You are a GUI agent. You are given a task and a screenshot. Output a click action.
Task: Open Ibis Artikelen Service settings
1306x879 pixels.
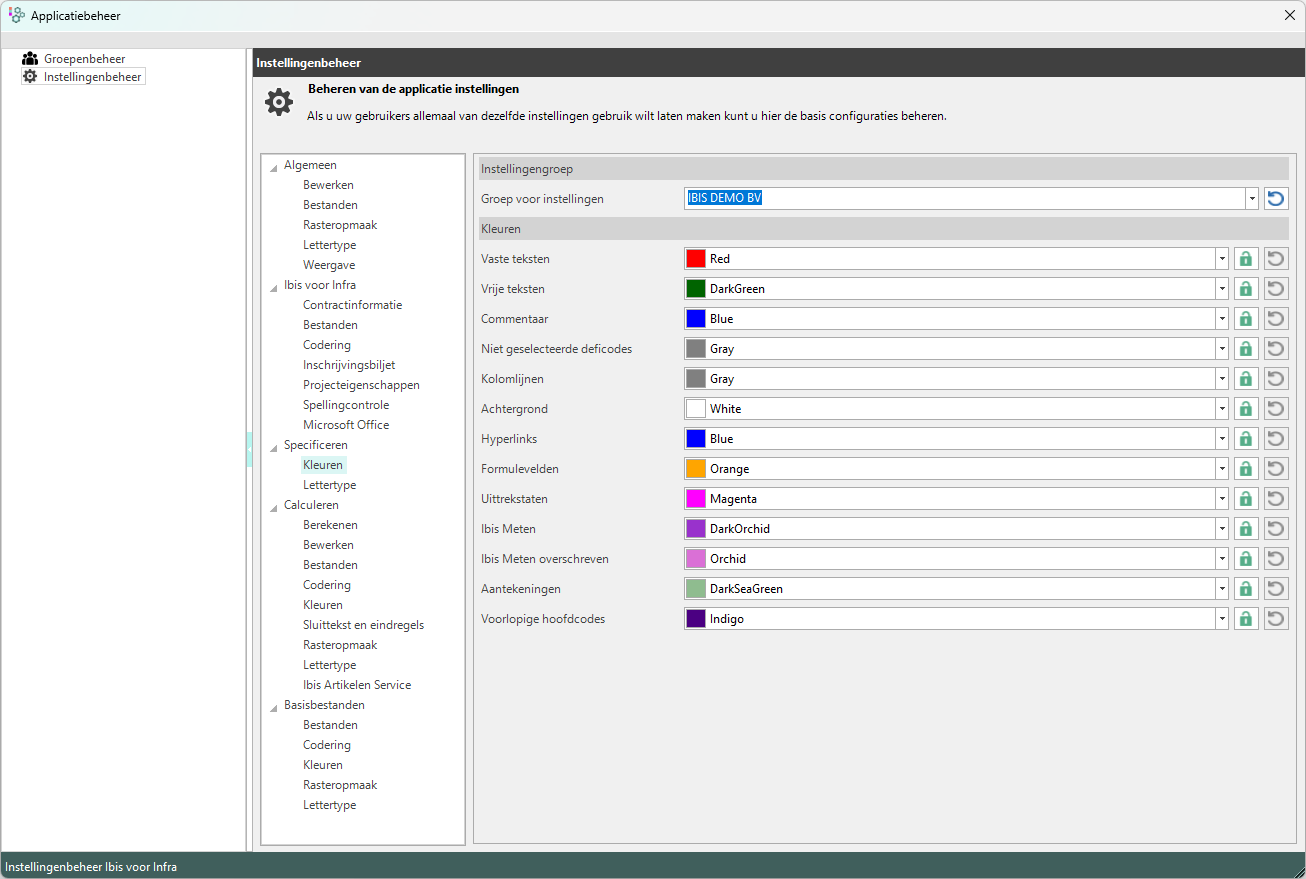click(x=357, y=685)
